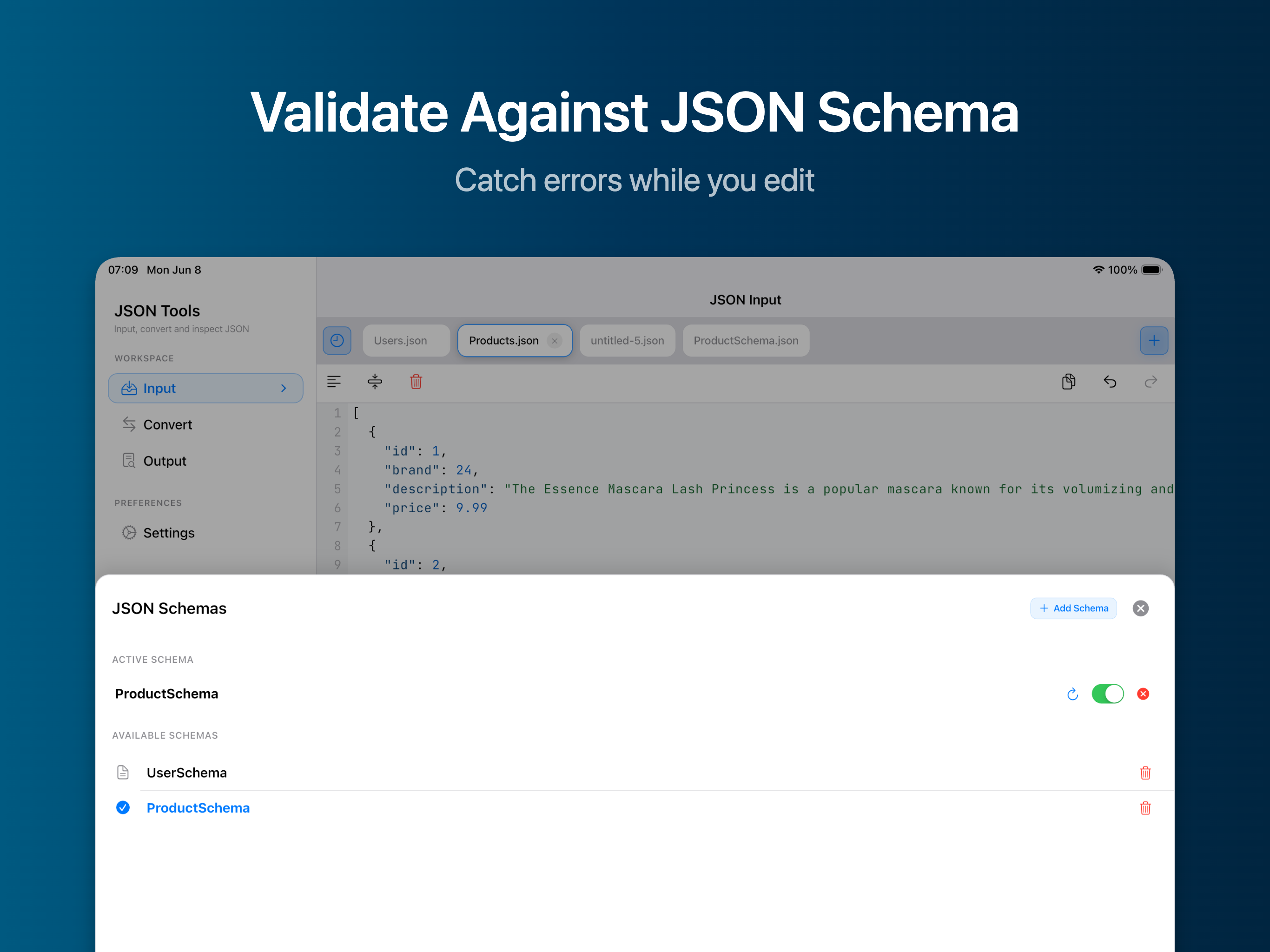Open Settings in the sidebar

coord(205,533)
